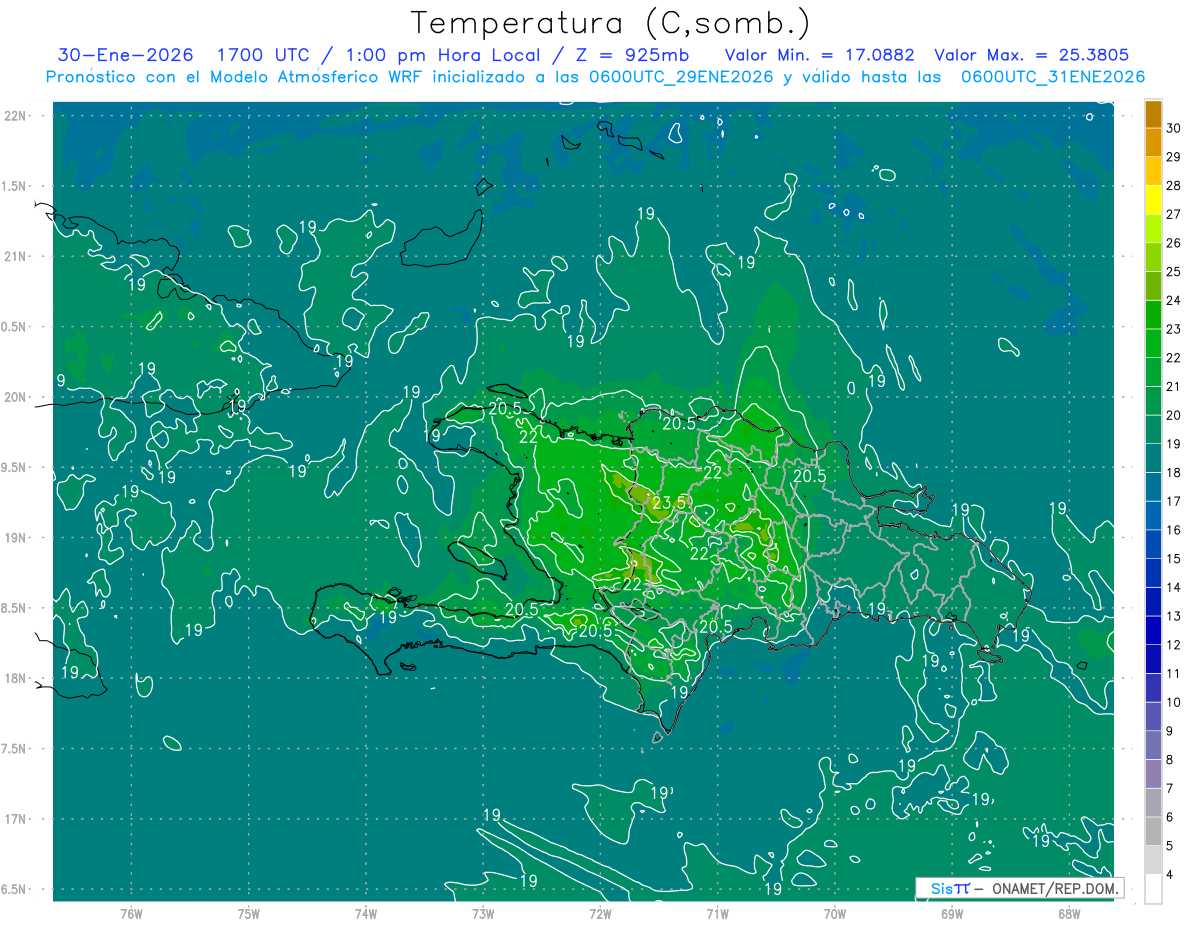Click the '75W' longitude axis label
The image size is (1200, 927).
point(249,913)
